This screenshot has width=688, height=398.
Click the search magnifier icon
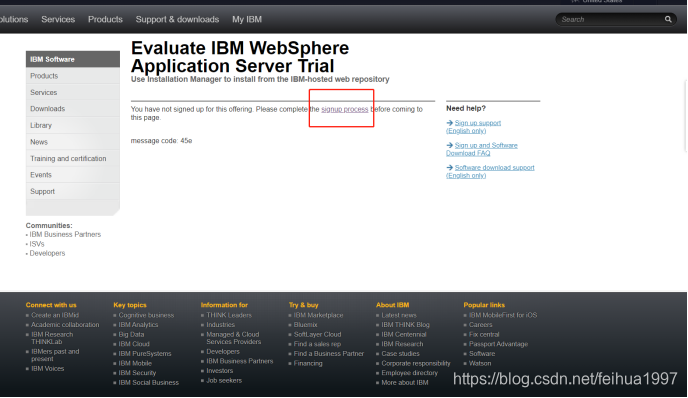click(x=668, y=19)
